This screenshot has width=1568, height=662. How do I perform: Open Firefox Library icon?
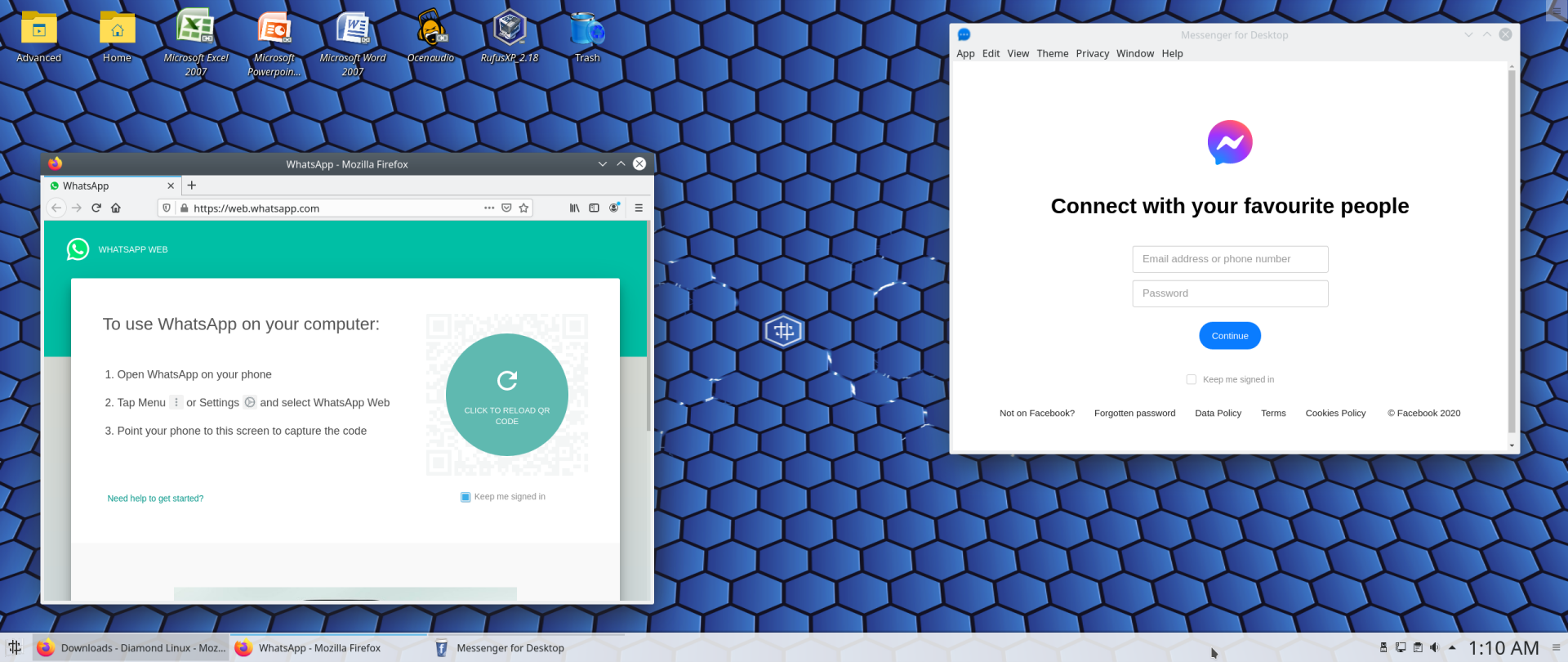coord(574,208)
